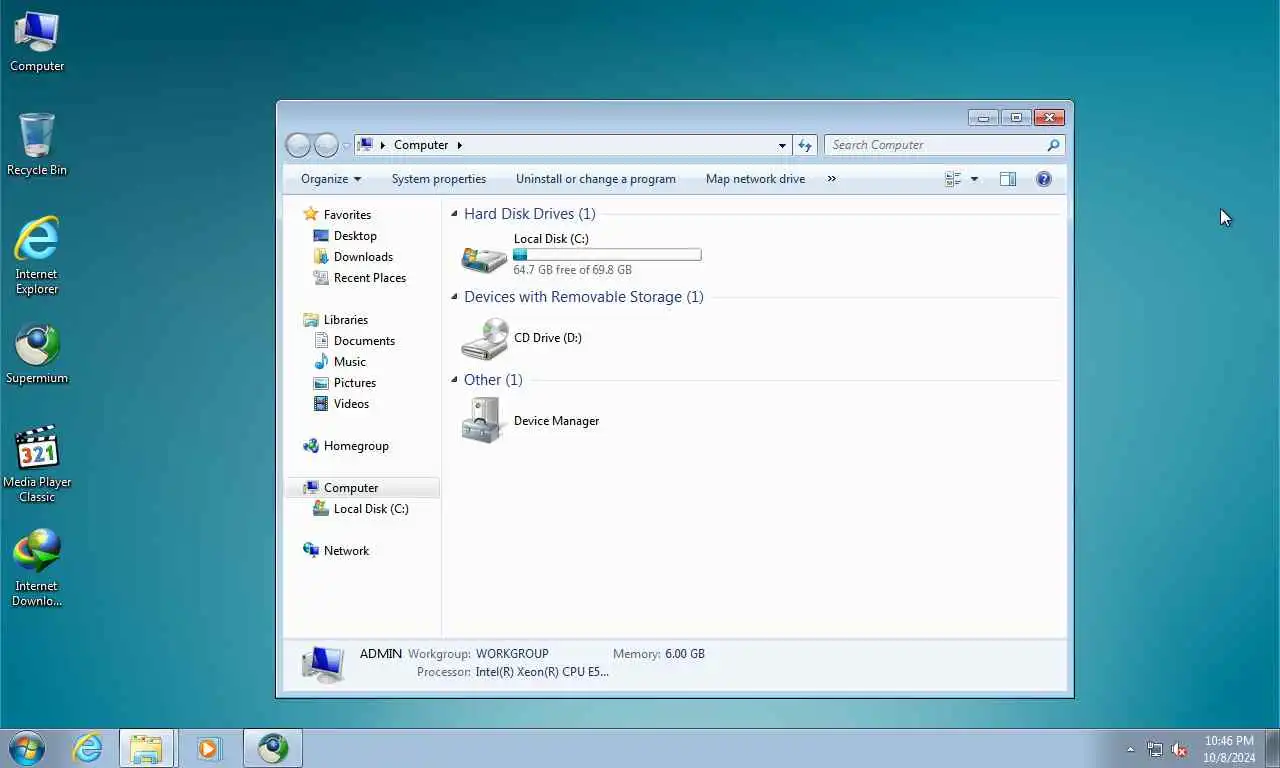The height and width of the screenshot is (768, 1280).
Task: Expand address bar previous locations dropdown
Action: (782, 145)
